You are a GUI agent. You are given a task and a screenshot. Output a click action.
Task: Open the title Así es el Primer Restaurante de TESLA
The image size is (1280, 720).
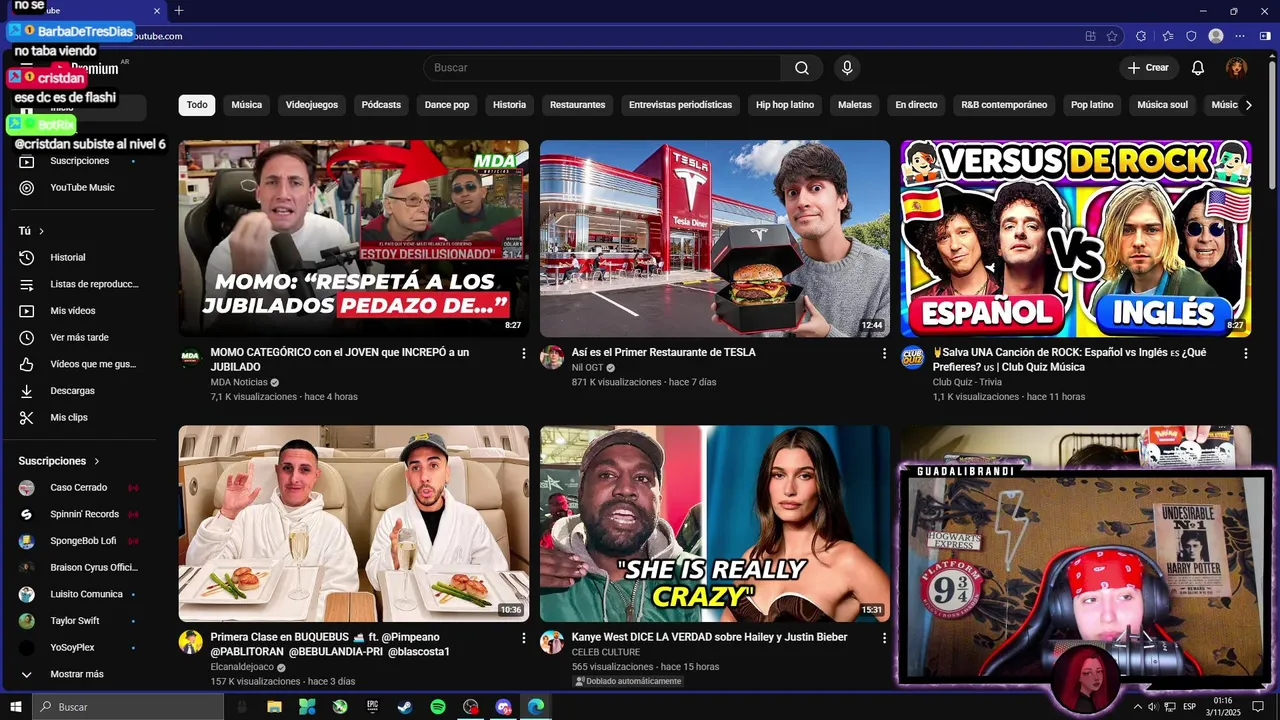pos(664,353)
